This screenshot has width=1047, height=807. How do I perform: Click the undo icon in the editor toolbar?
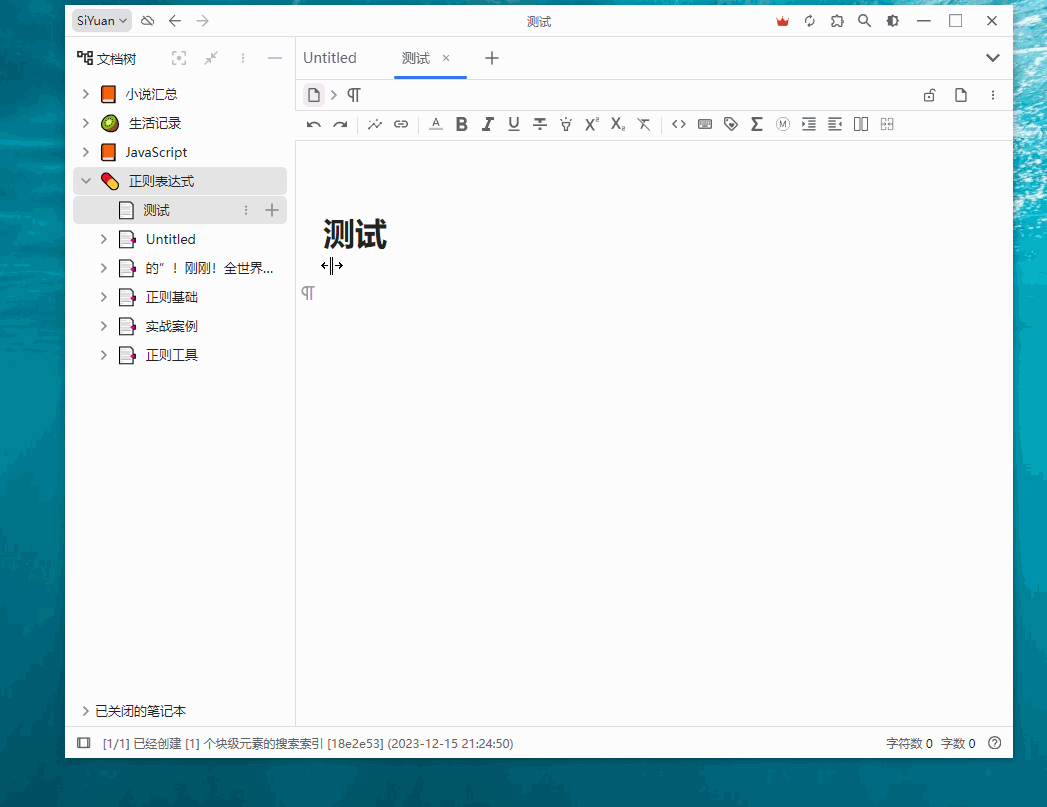[313, 124]
